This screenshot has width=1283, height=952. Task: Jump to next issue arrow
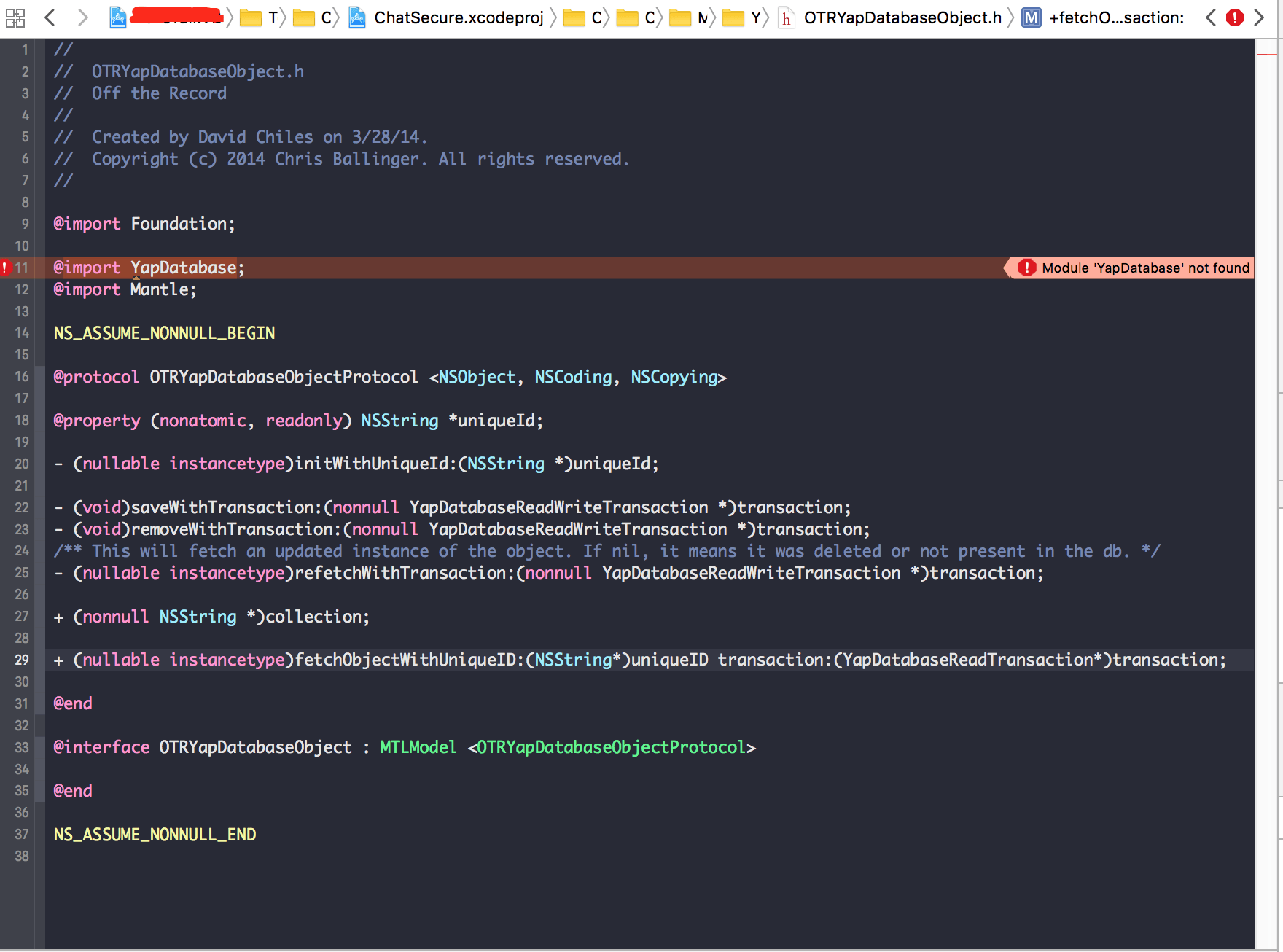tap(1259, 17)
